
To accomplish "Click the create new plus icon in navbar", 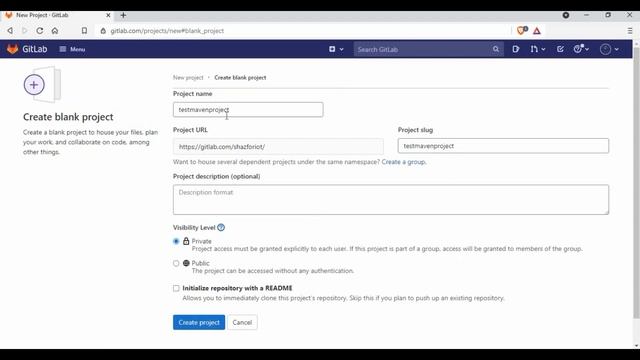I will 332,49.
